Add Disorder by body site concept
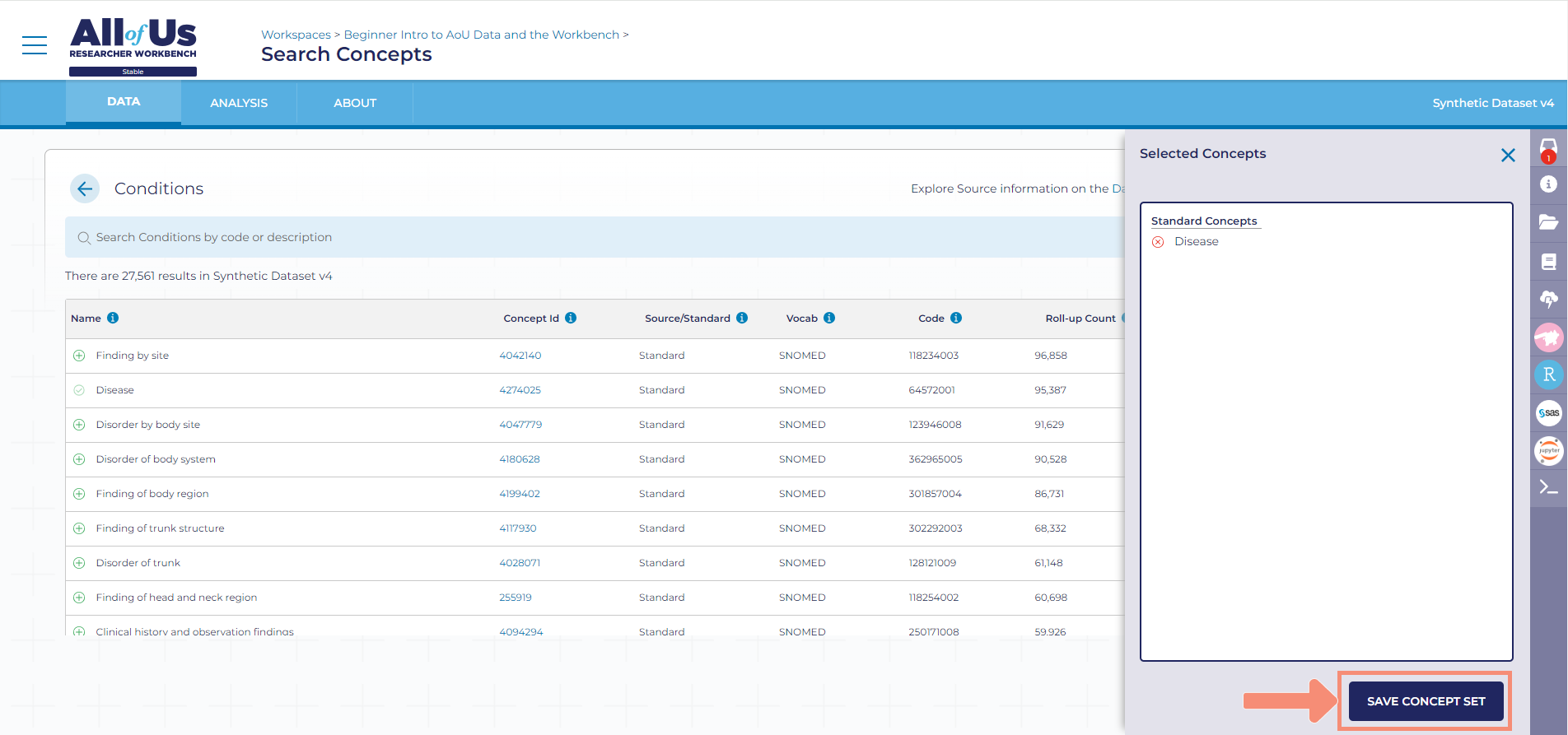This screenshot has height=735, width=1568. pos(79,425)
